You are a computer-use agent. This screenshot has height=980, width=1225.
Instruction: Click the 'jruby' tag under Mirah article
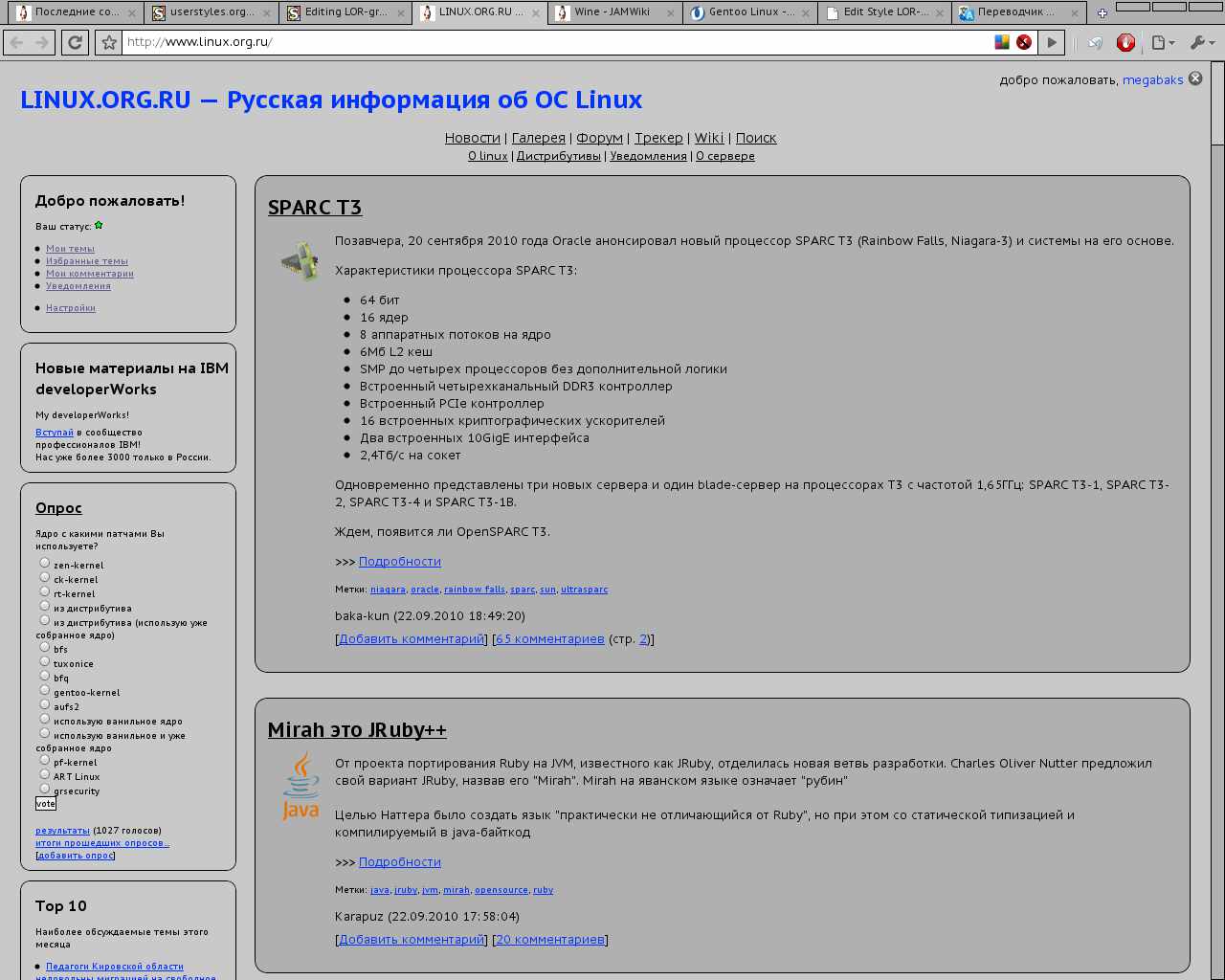tap(406, 890)
